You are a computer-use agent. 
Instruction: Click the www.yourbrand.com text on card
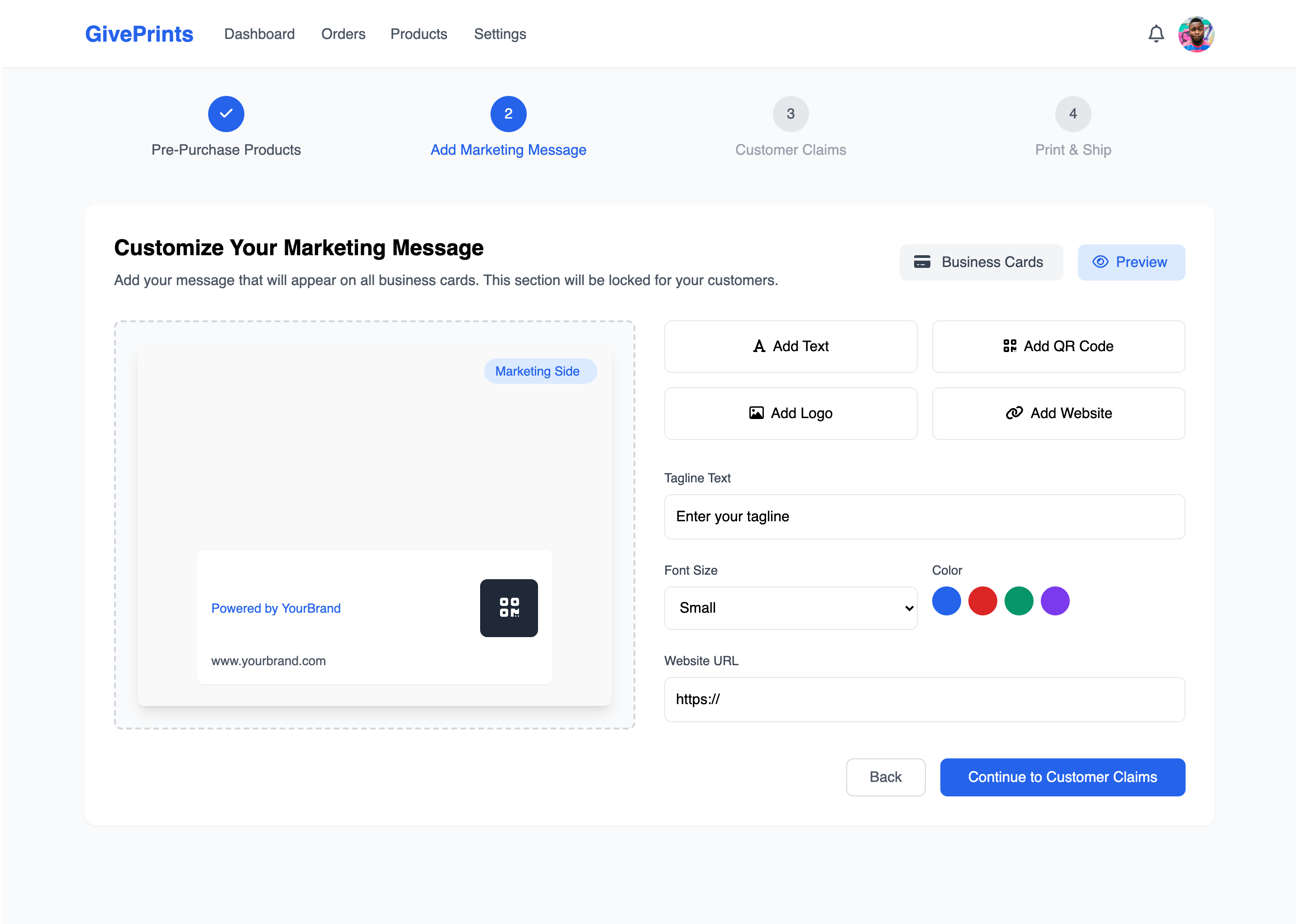tap(268, 661)
